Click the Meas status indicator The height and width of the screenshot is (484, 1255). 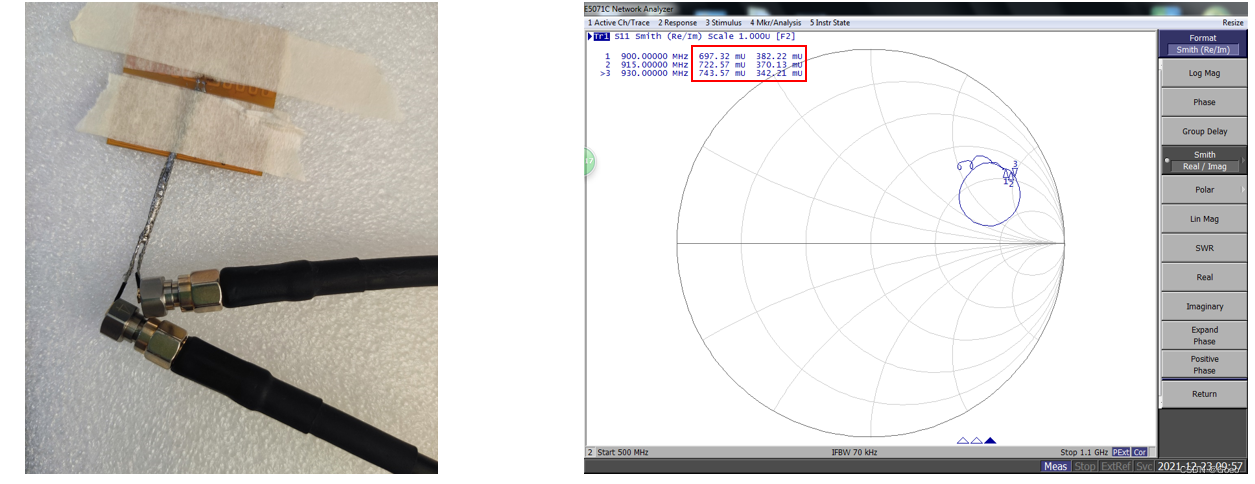pos(1056,466)
